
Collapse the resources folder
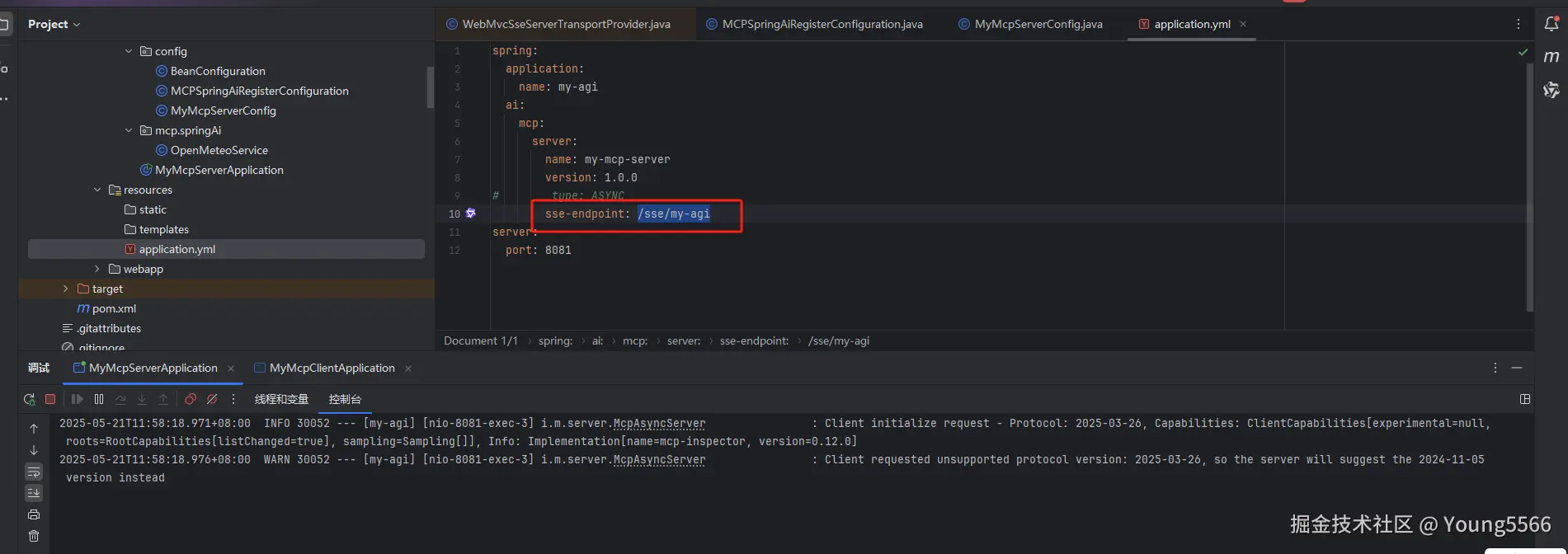[97, 190]
